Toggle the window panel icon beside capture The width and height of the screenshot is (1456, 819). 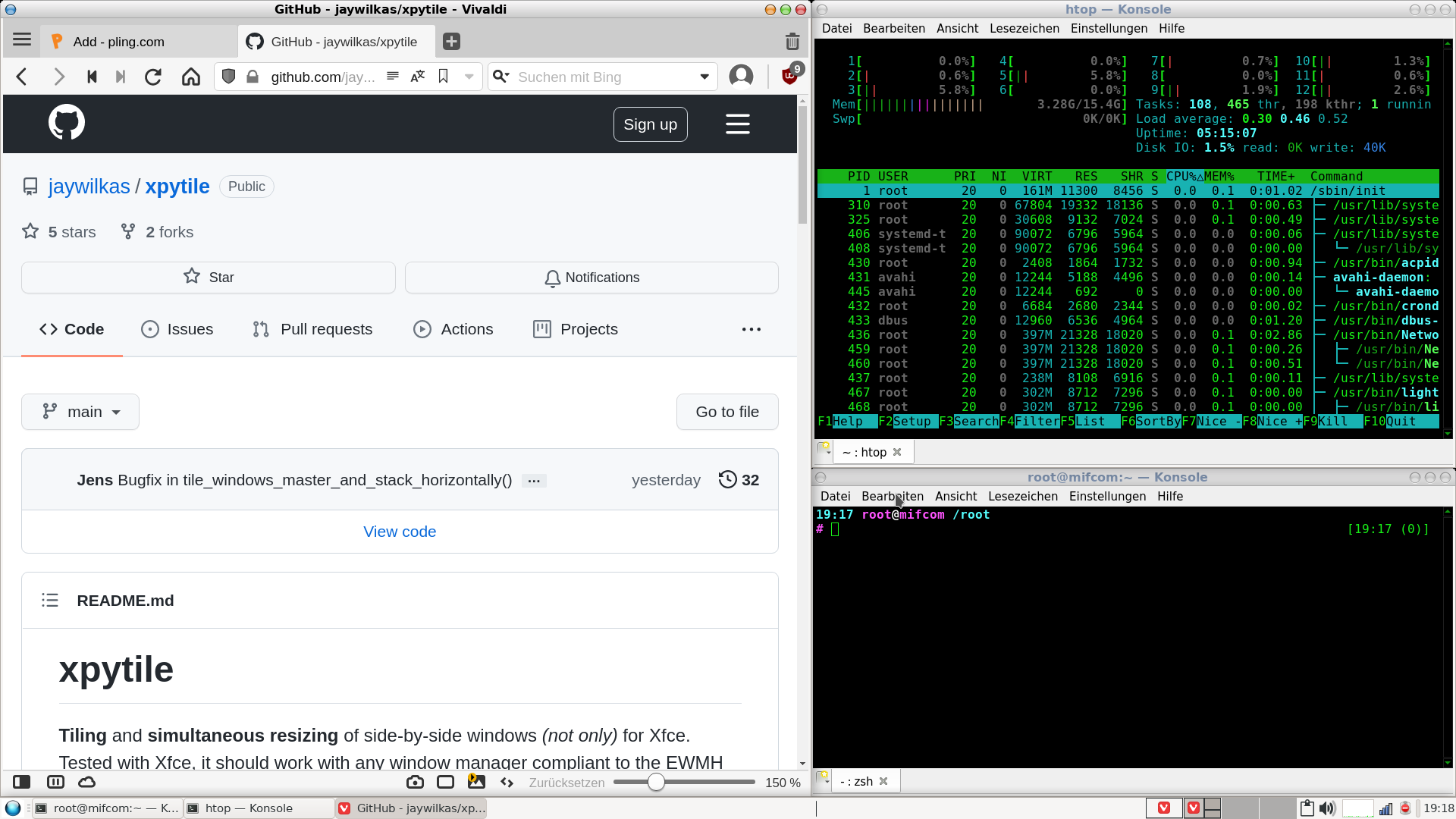click(x=446, y=782)
